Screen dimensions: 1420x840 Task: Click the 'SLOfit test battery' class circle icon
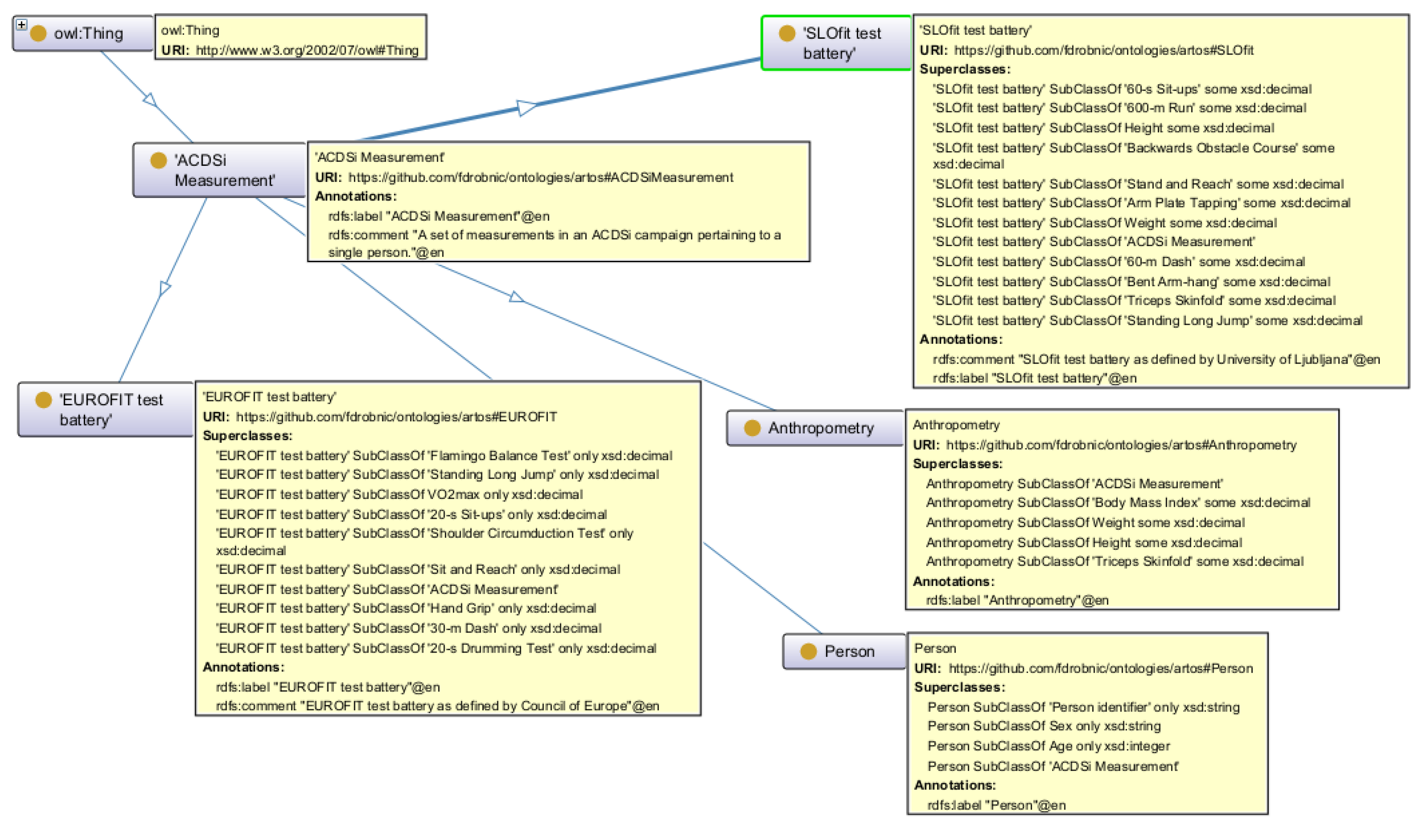787,33
